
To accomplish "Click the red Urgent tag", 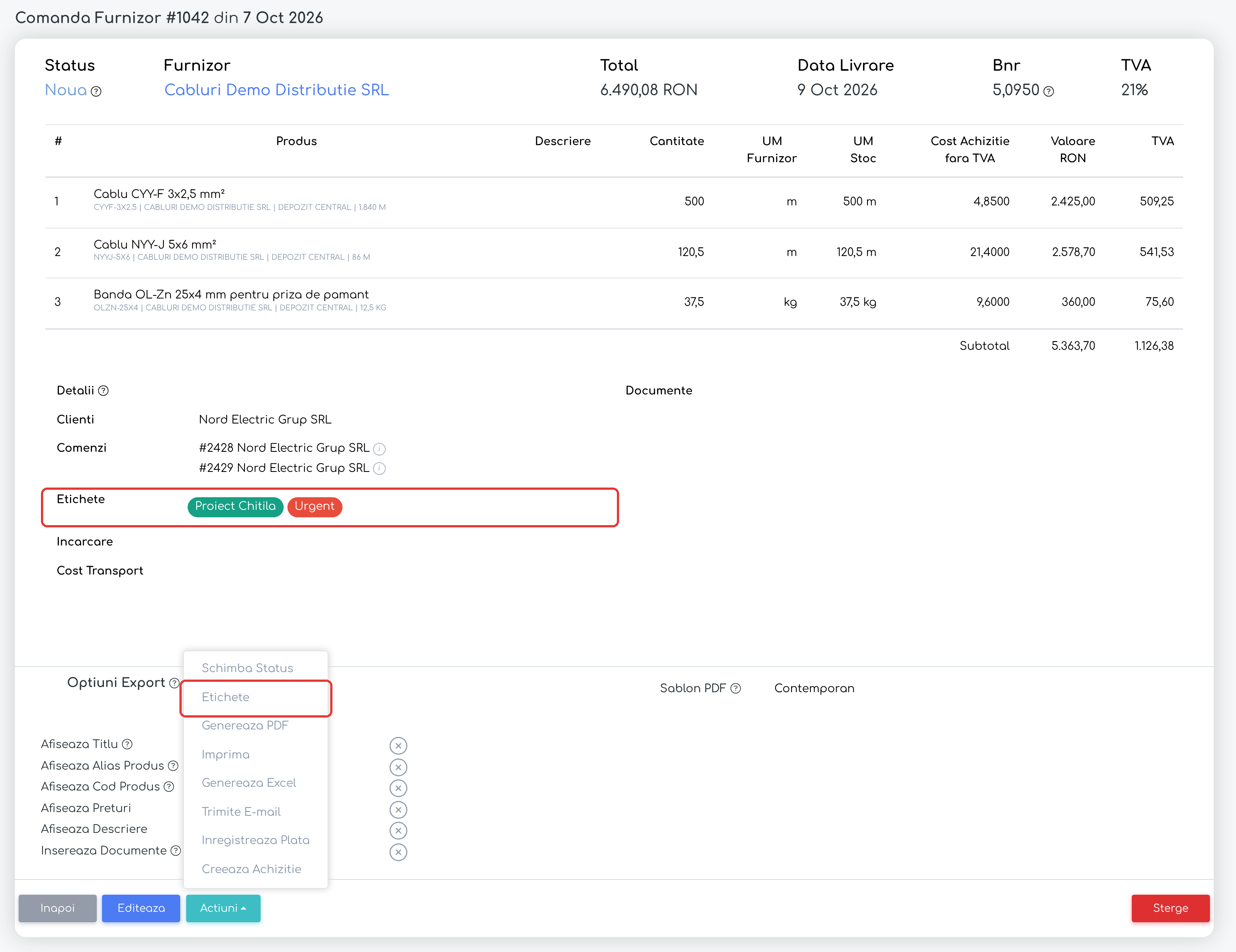I will pyautogui.click(x=315, y=506).
